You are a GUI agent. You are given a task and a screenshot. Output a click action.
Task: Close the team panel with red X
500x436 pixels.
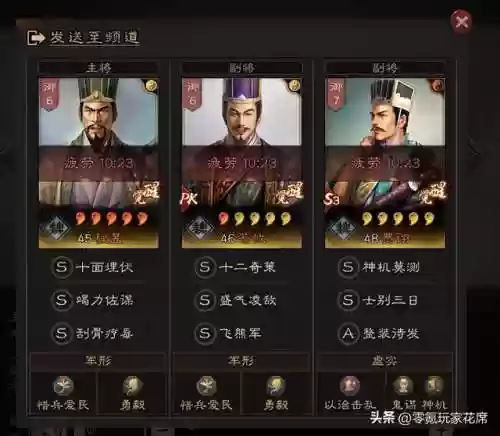(x=461, y=22)
